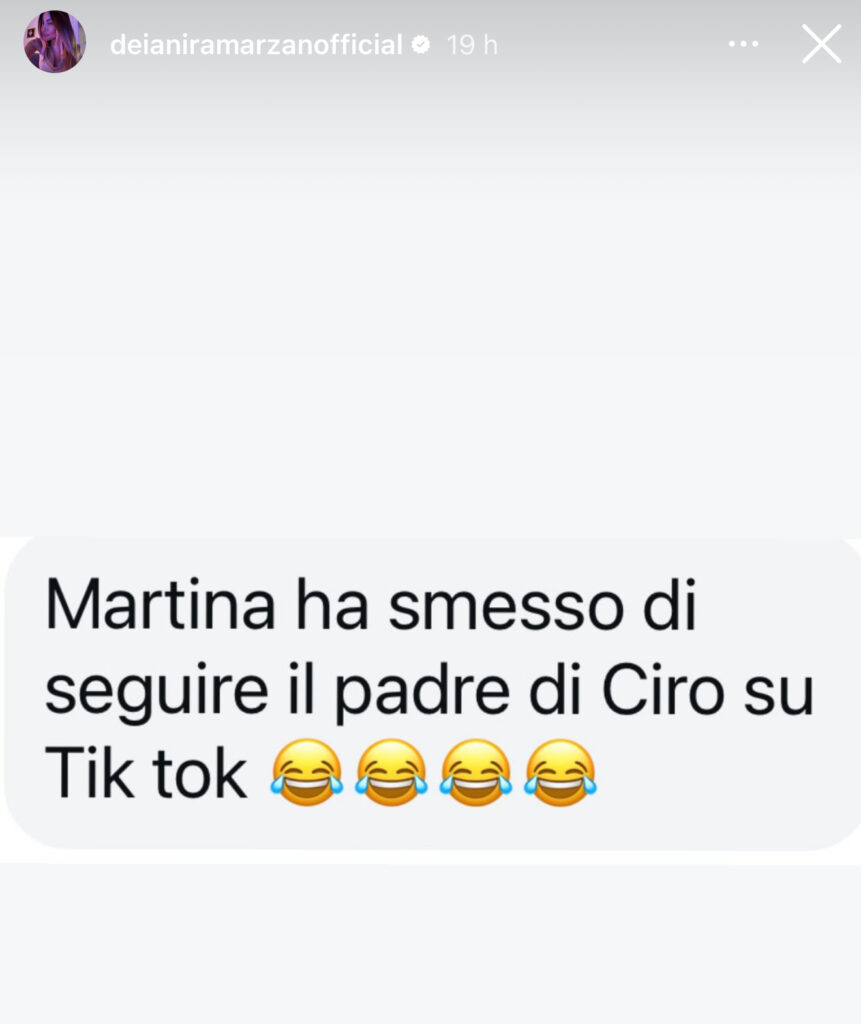Screen dimensions: 861x1024
Task: Open the deianiramarzanofficial profile picture
Action: click(55, 42)
